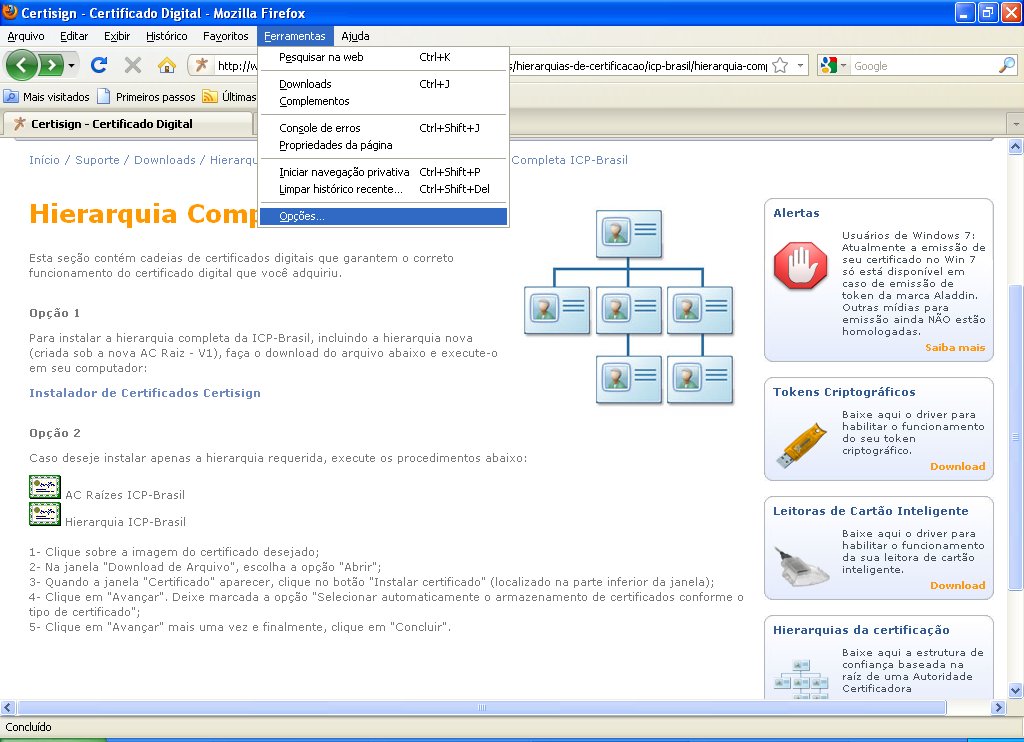The width and height of the screenshot is (1024, 742).
Task: Open the Primeiros passos bookmark
Action: coord(147,97)
